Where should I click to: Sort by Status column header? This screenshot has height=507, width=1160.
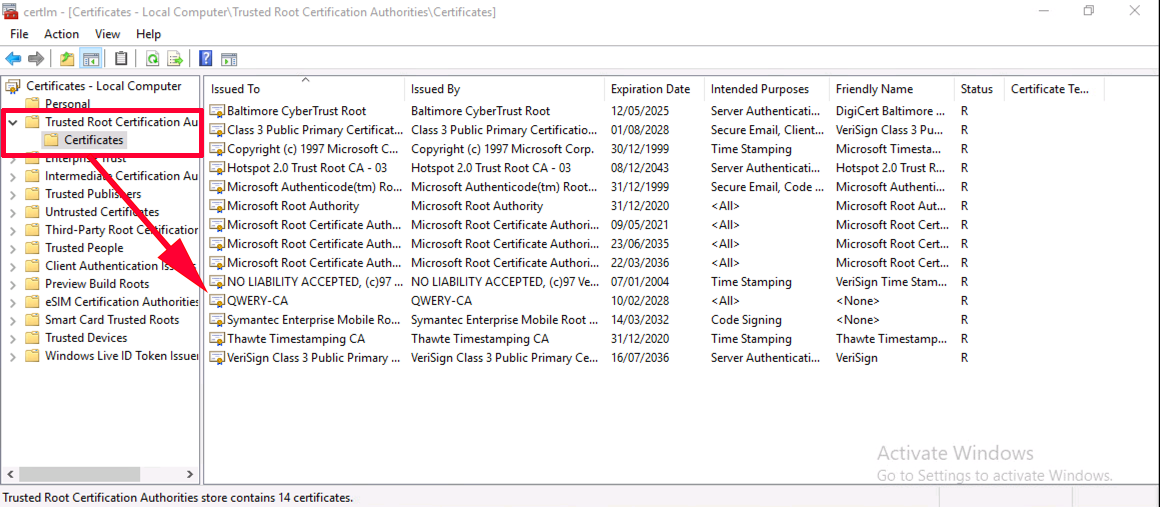point(979,89)
